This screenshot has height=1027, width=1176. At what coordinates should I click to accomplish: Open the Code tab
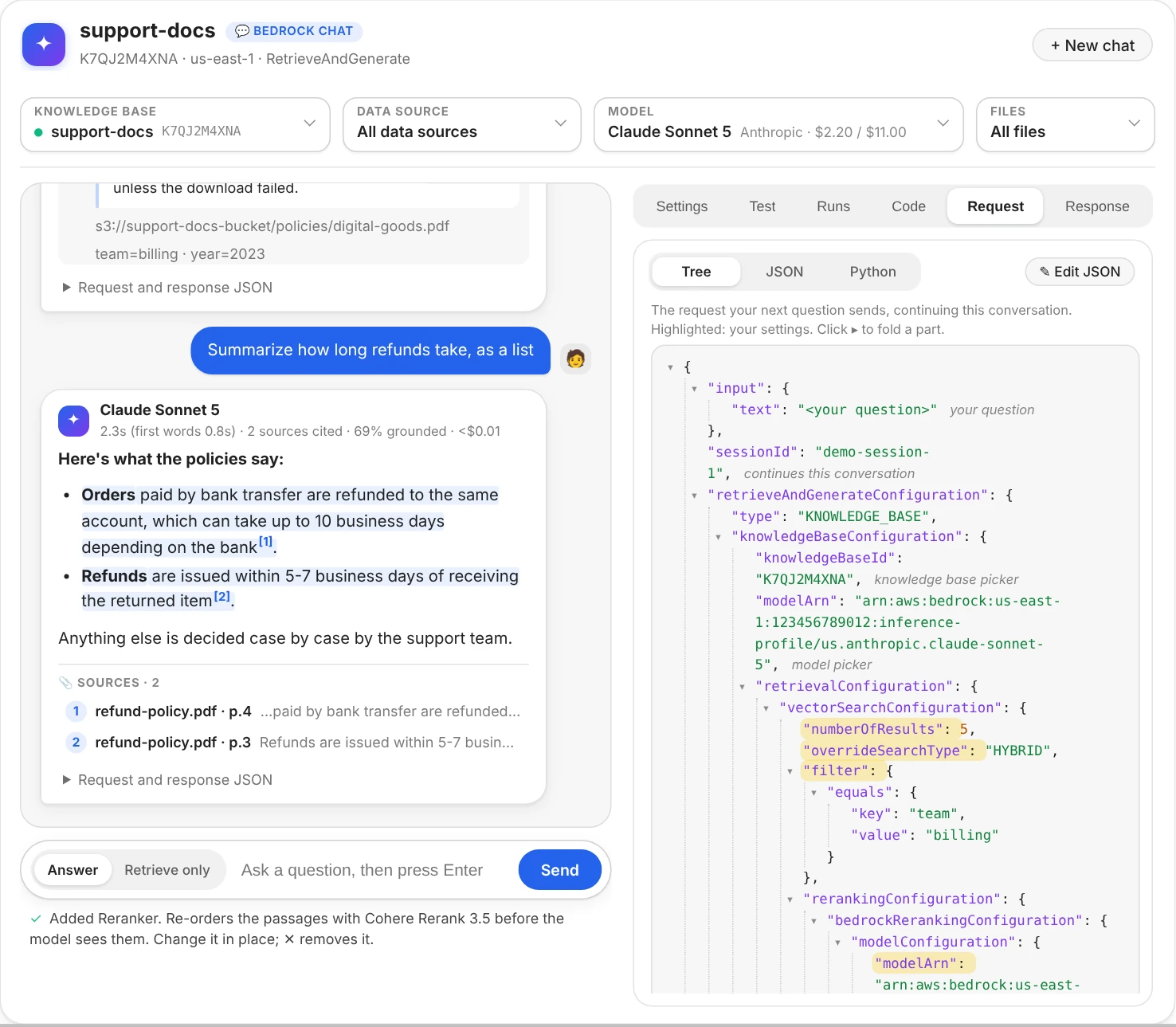pyautogui.click(x=909, y=206)
